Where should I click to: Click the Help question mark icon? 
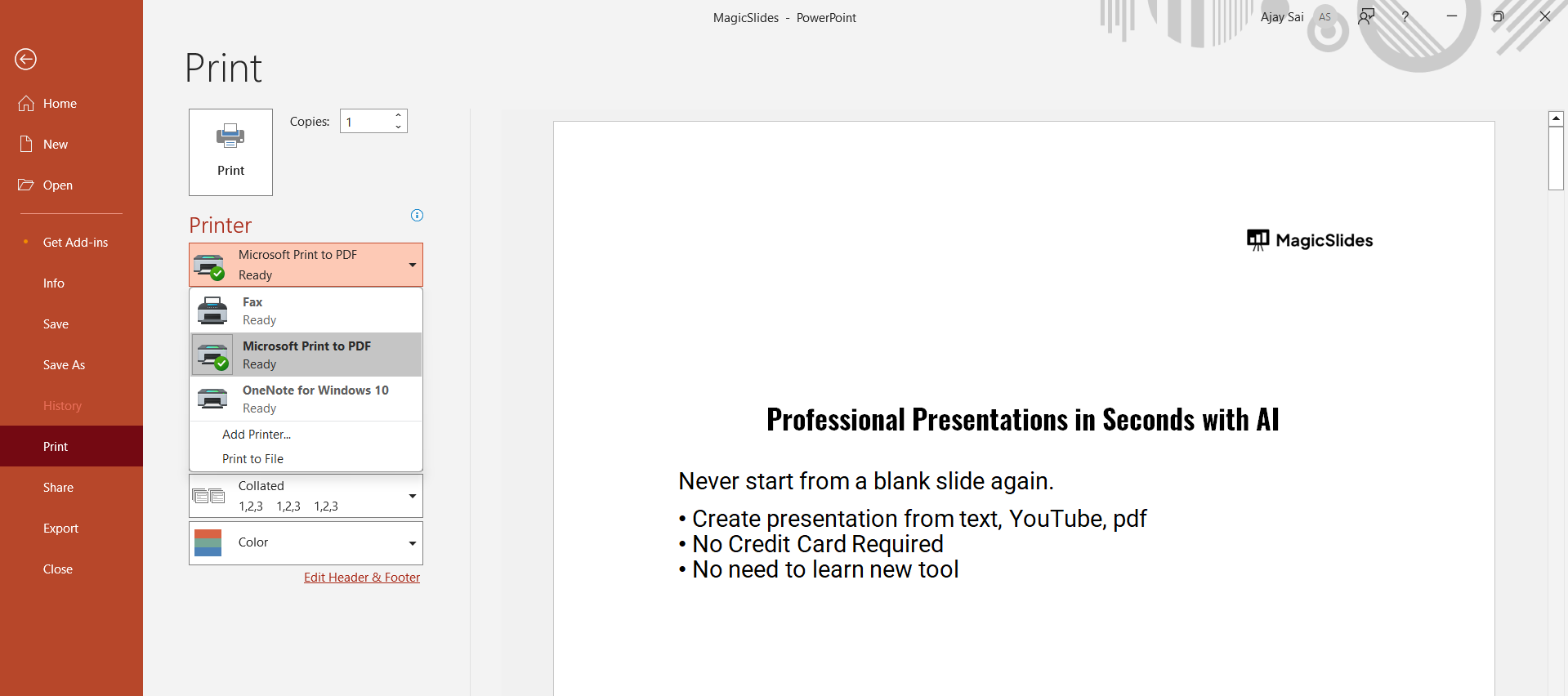point(1405,16)
